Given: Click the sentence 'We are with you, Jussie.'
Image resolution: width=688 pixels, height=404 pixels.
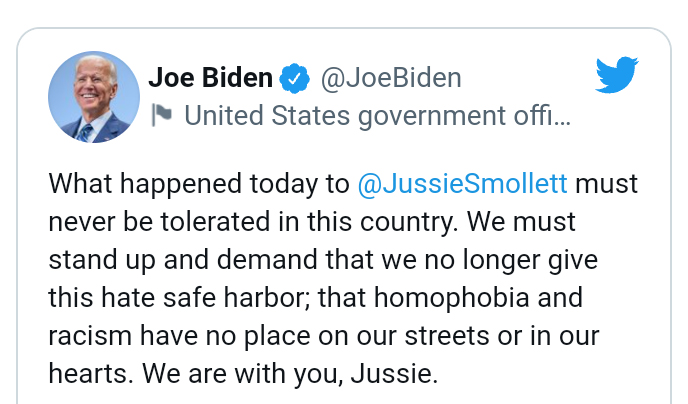Looking at the screenshot, I should click(x=290, y=375).
